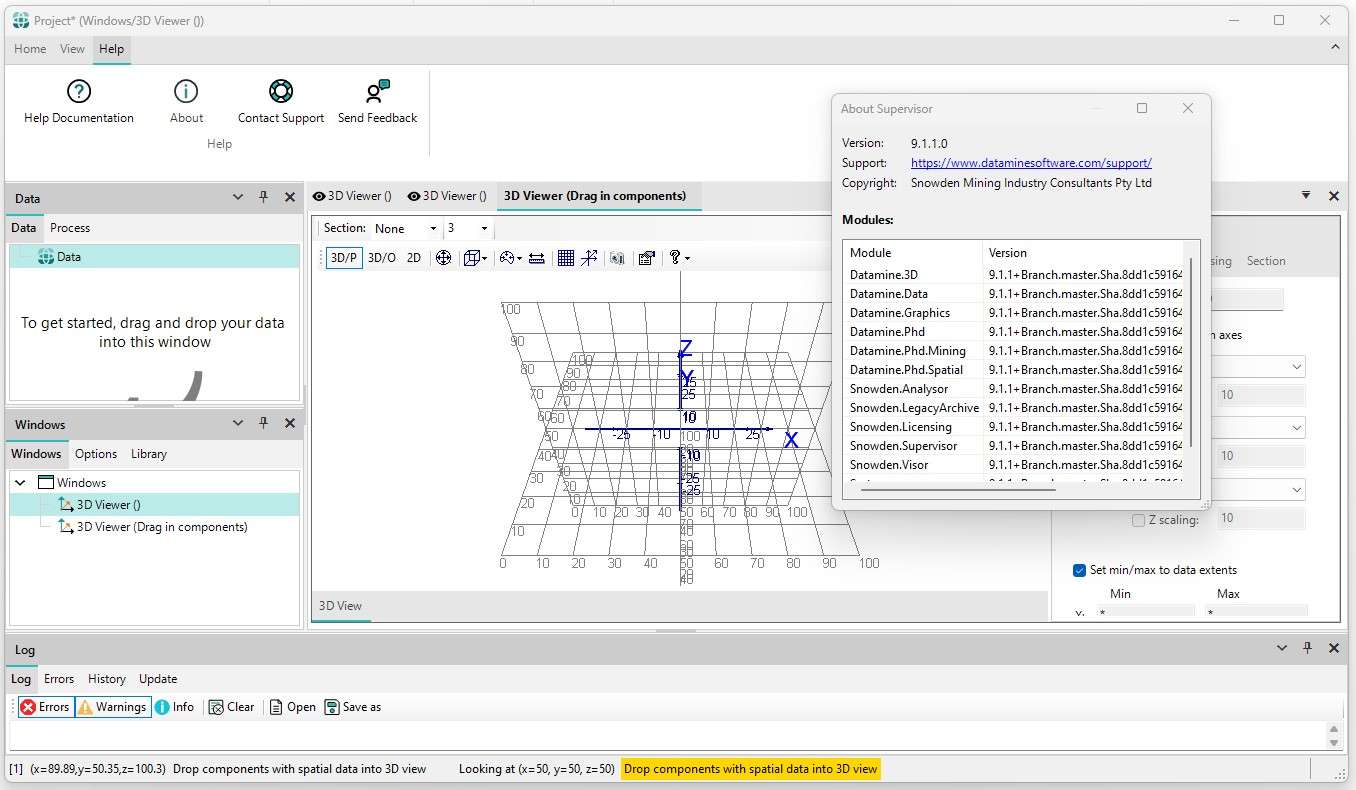The height and width of the screenshot is (790, 1356).
Task: Open the Datamine support website link
Action: coord(1031,163)
